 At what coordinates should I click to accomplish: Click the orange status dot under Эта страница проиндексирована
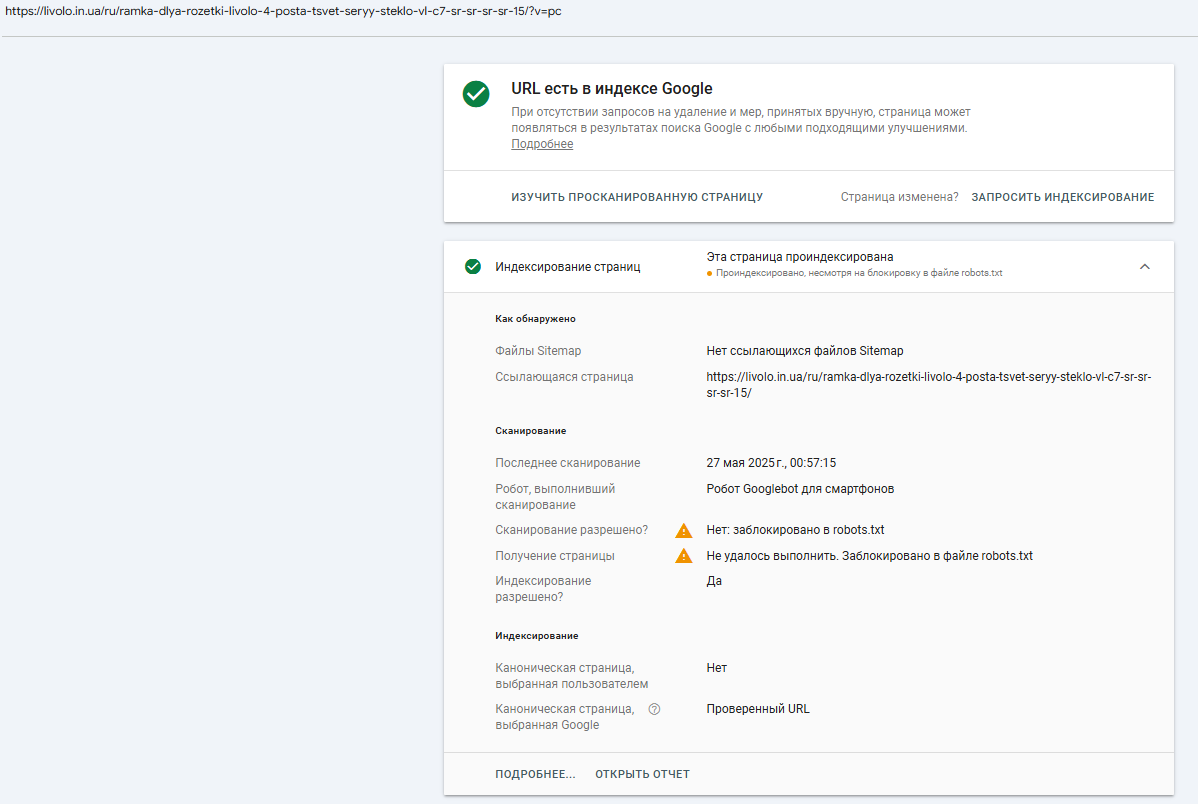click(709, 274)
